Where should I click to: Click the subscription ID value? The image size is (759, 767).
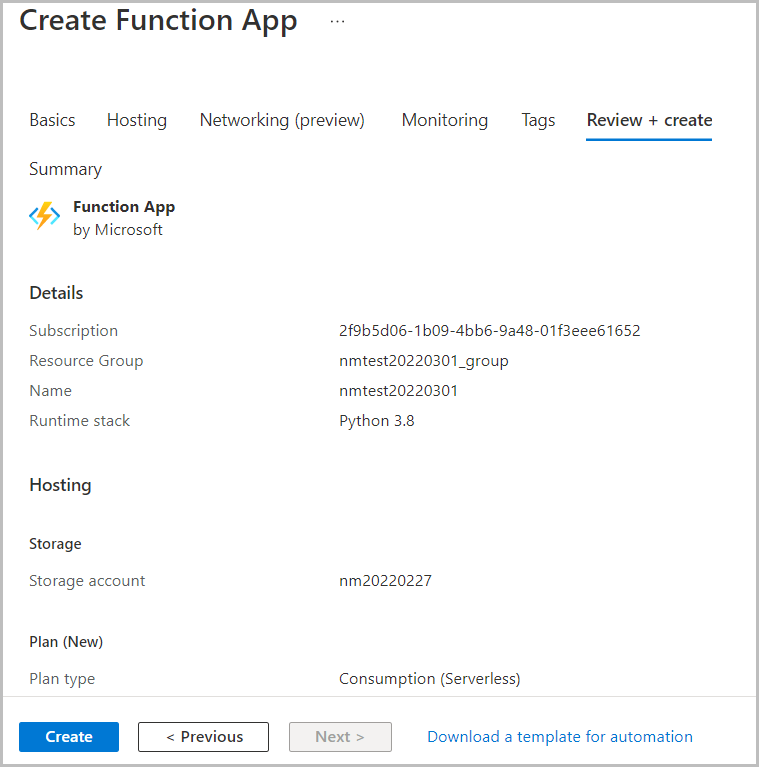coord(489,331)
